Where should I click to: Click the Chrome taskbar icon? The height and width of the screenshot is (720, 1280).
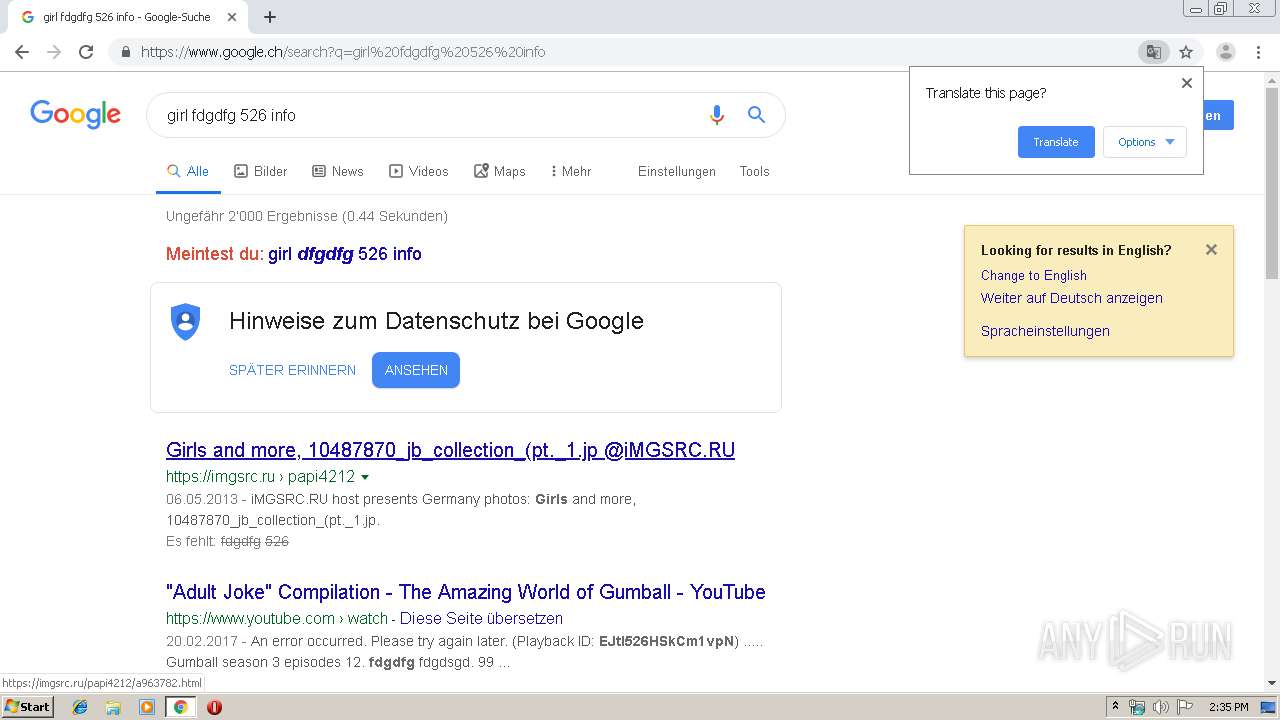(180, 707)
